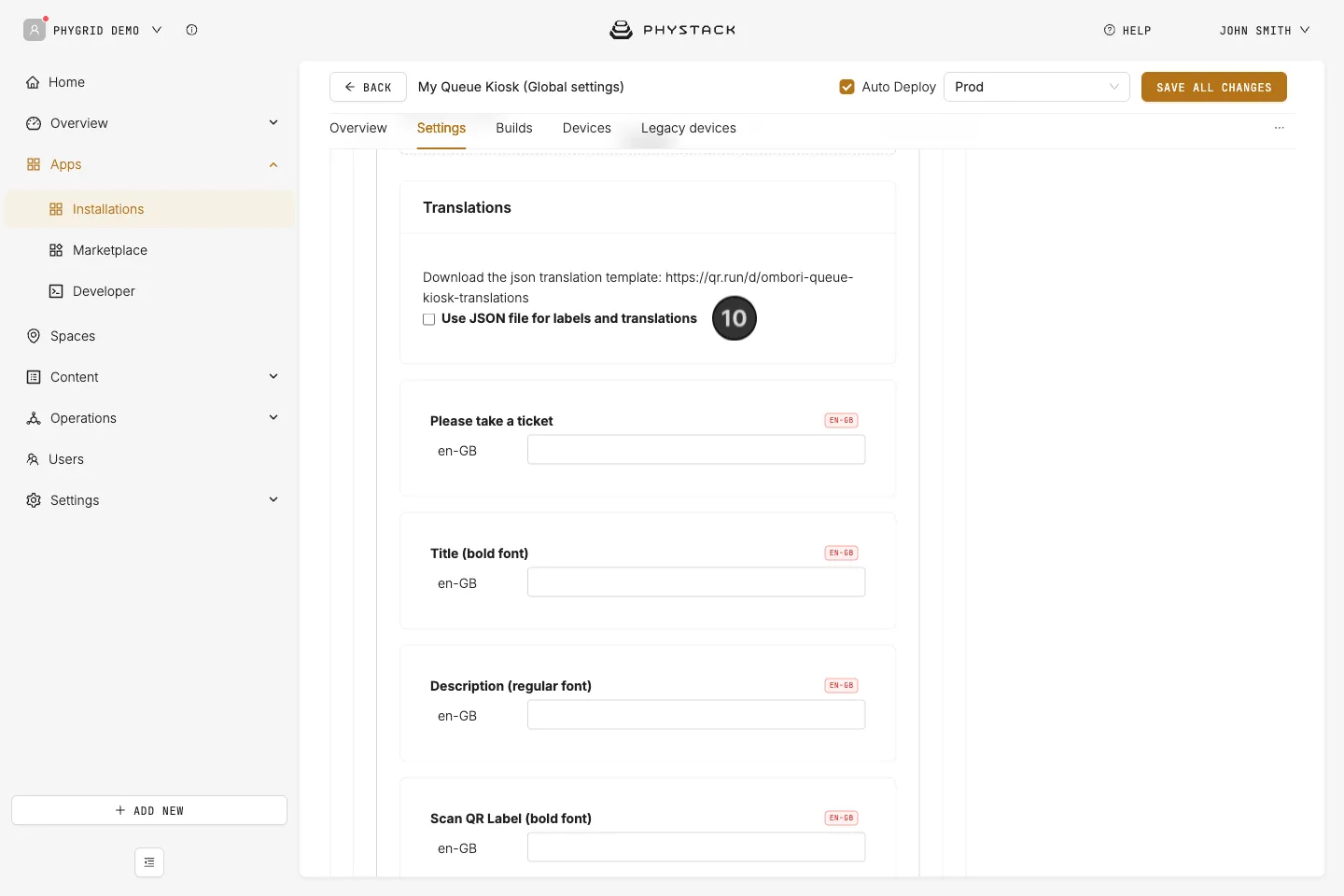Click Save All Changes button
1344x896 pixels.
point(1214,87)
